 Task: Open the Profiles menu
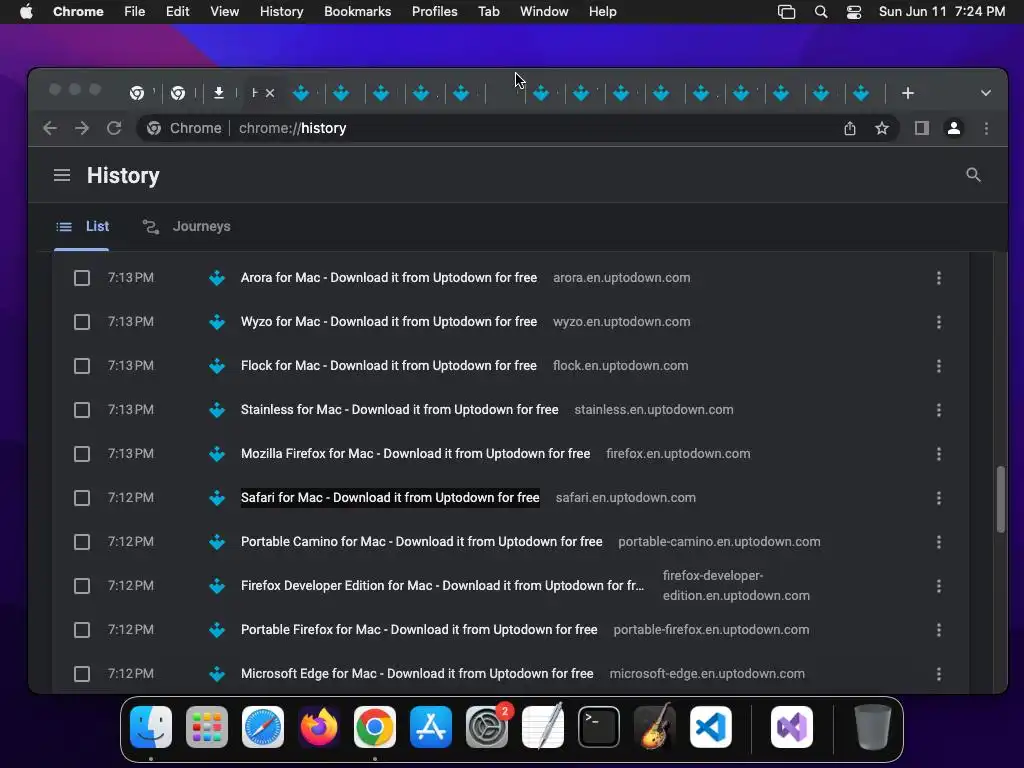(434, 12)
